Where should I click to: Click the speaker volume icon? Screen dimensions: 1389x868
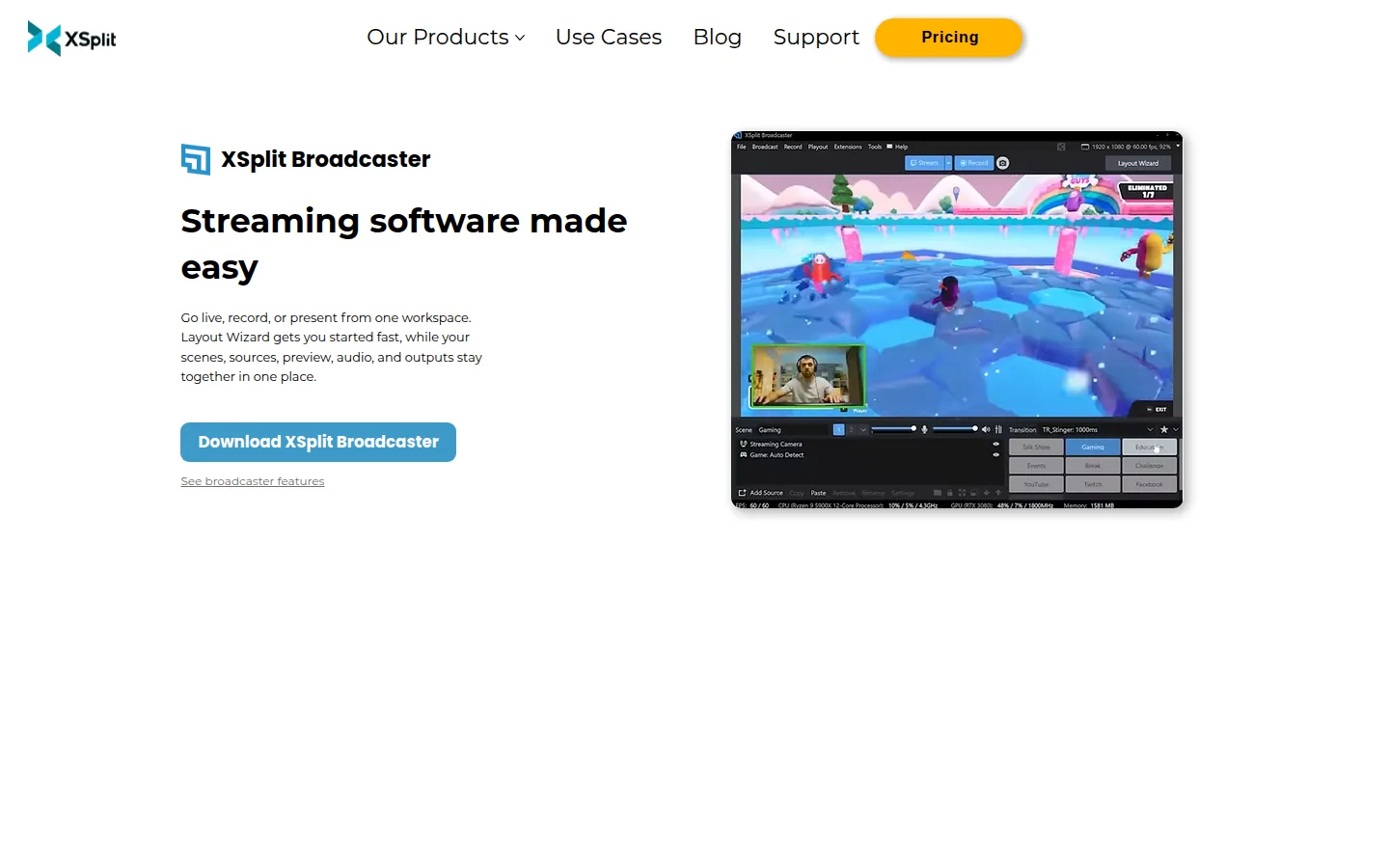[x=986, y=429]
